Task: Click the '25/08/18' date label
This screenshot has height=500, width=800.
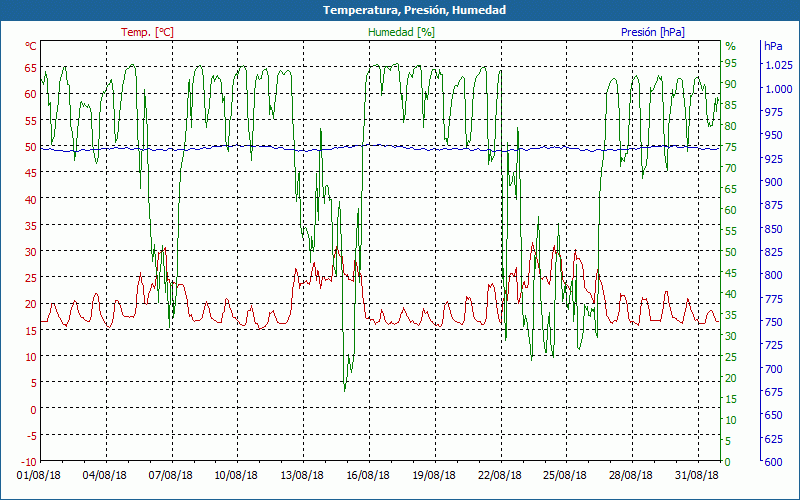Action: click(x=565, y=475)
